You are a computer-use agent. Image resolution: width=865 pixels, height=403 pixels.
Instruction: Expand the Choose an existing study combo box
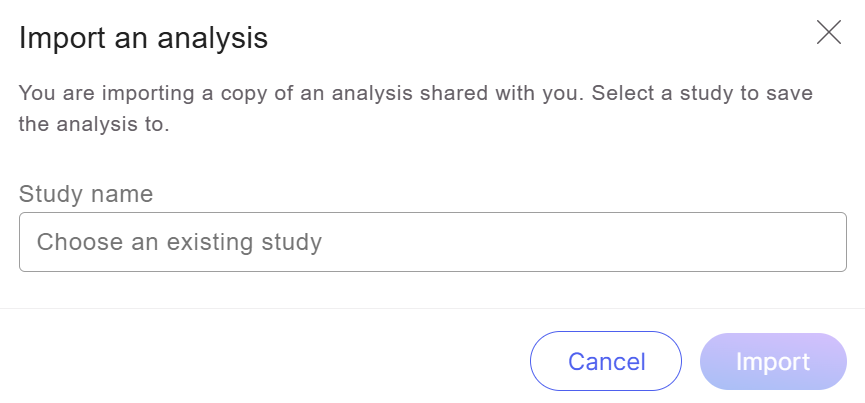click(x=433, y=242)
